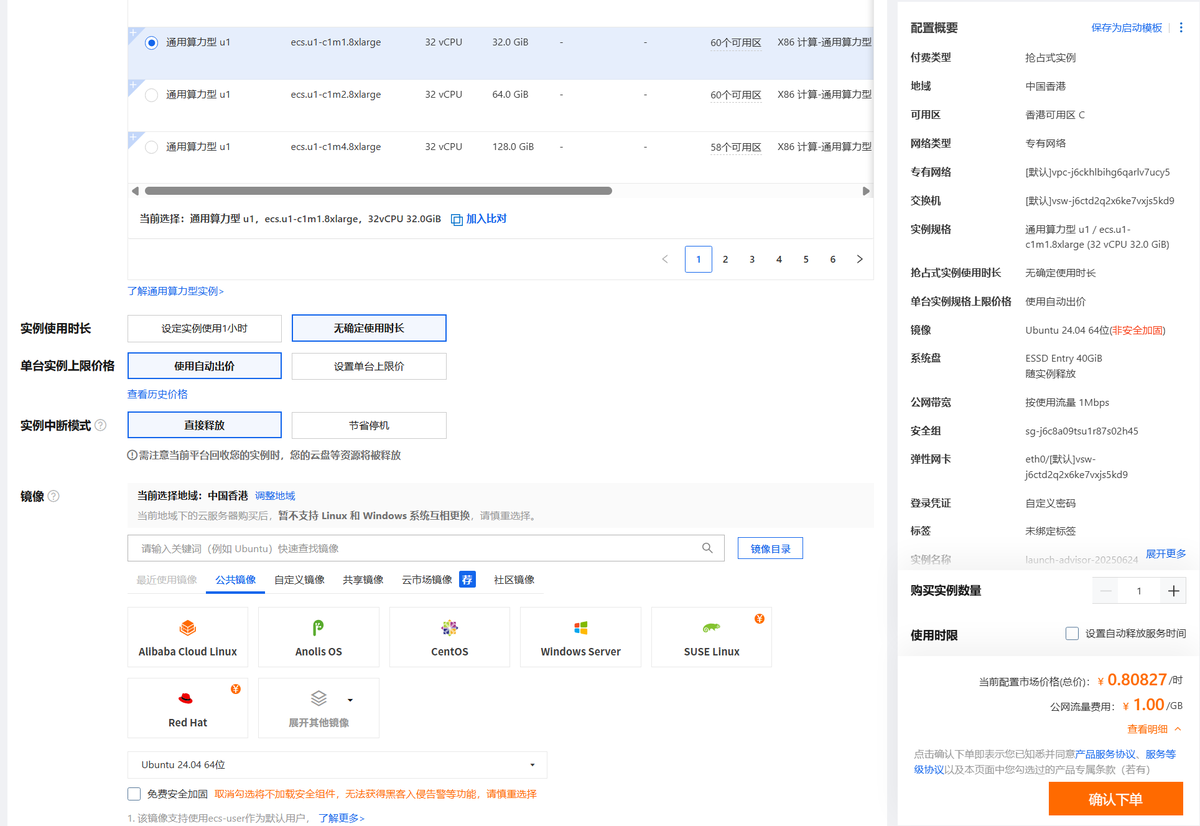This screenshot has height=826, width=1200.
Task: Select 设置单台上限价 option
Action: 369,366
